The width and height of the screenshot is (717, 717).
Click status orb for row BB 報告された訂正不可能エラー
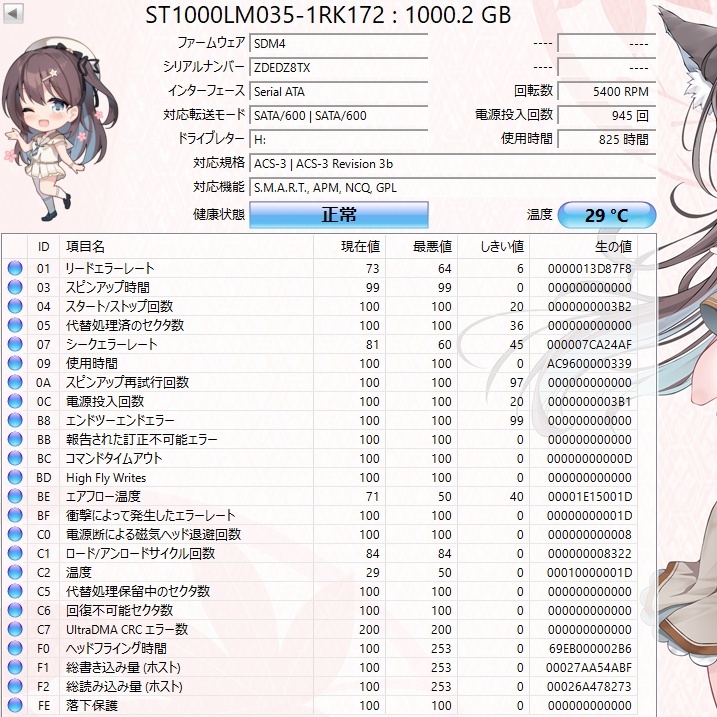click(15, 439)
